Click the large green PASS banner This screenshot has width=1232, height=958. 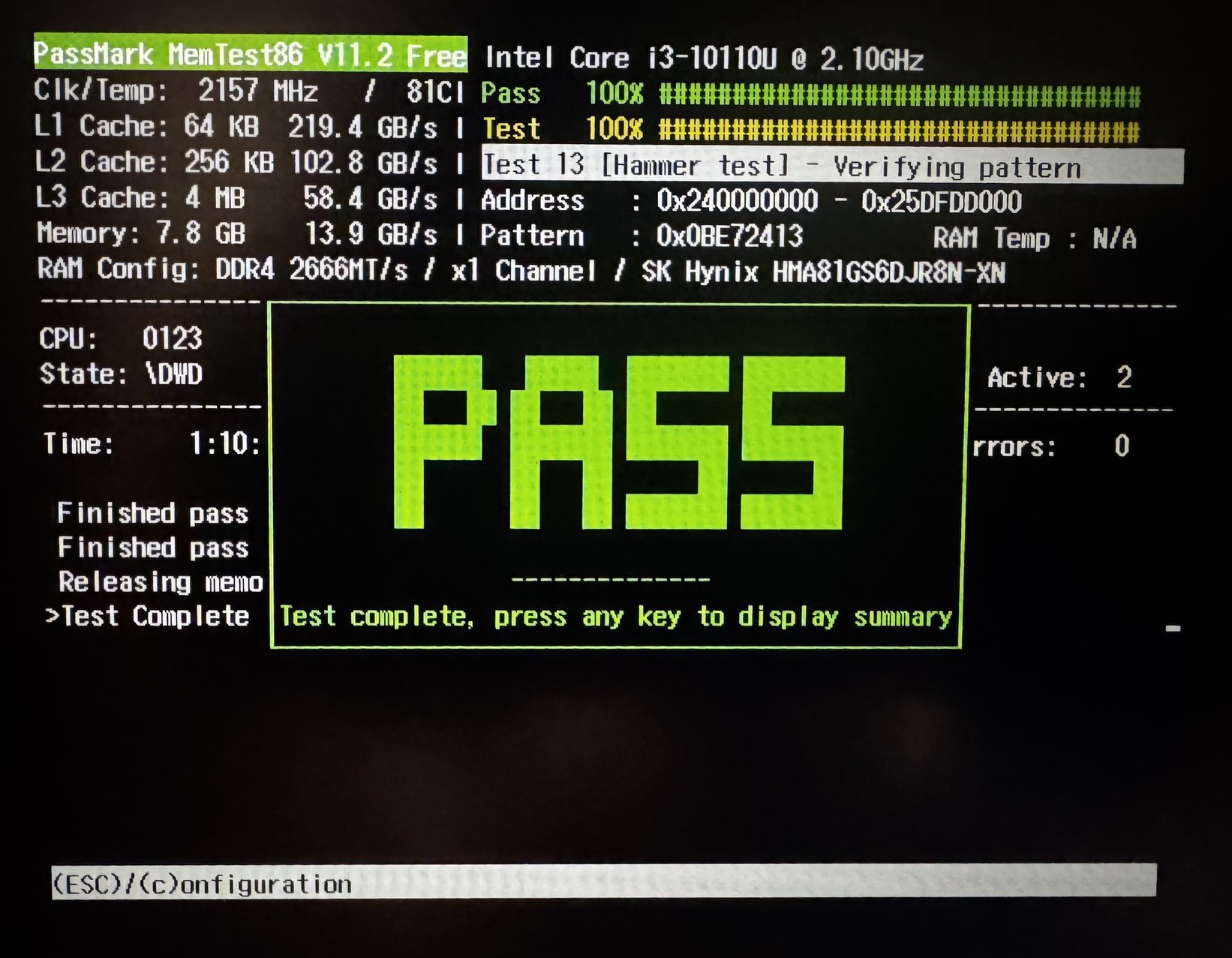point(620,442)
